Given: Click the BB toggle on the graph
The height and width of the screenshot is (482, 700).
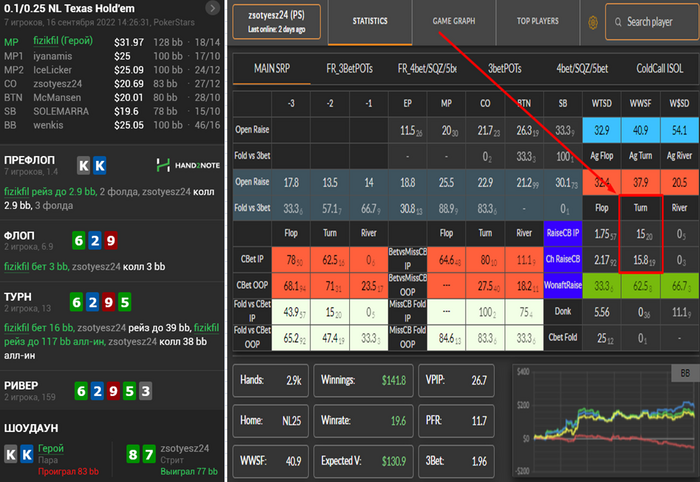Looking at the screenshot, I should tap(685, 373).
